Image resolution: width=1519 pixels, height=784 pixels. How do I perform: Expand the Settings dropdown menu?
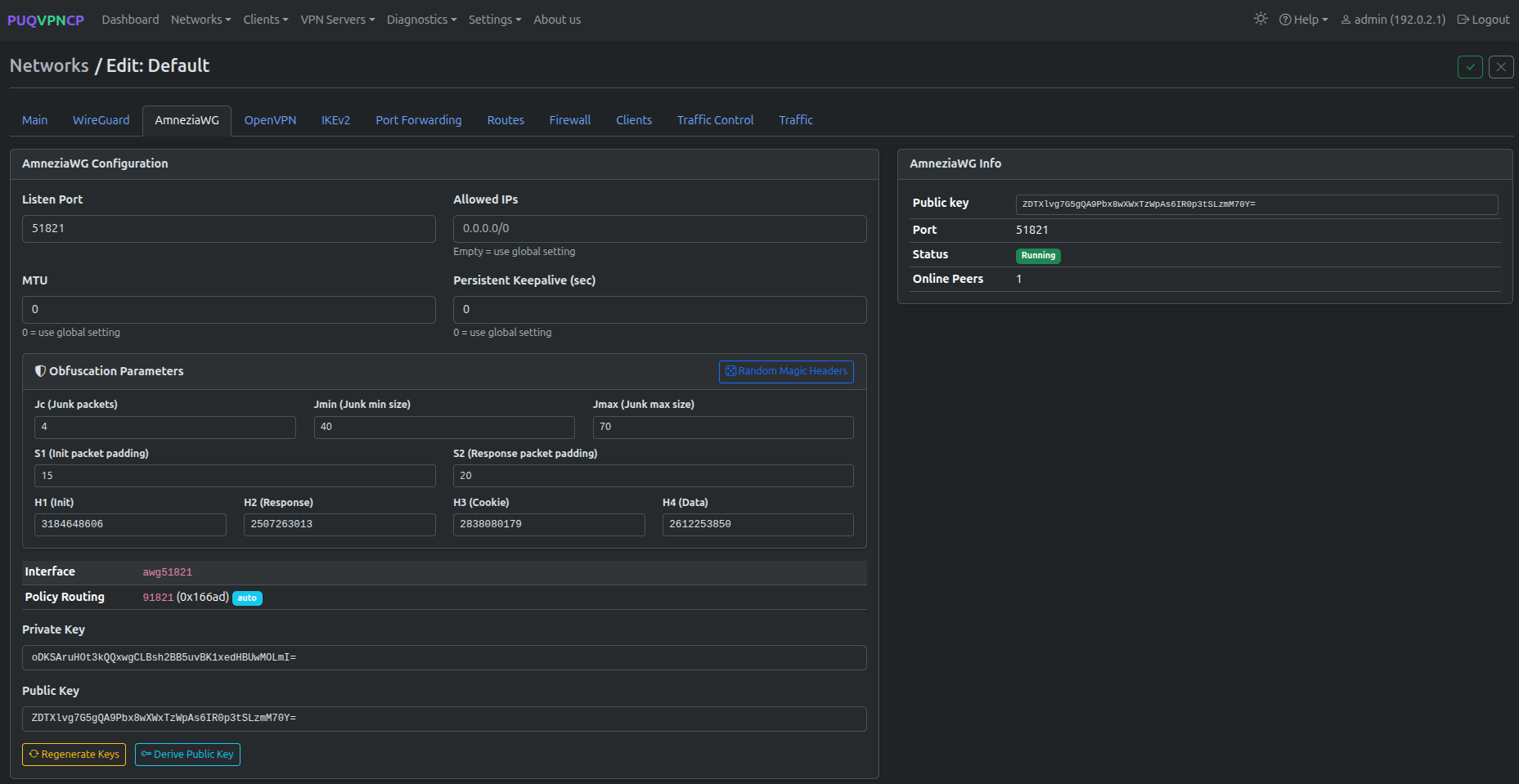click(x=495, y=20)
